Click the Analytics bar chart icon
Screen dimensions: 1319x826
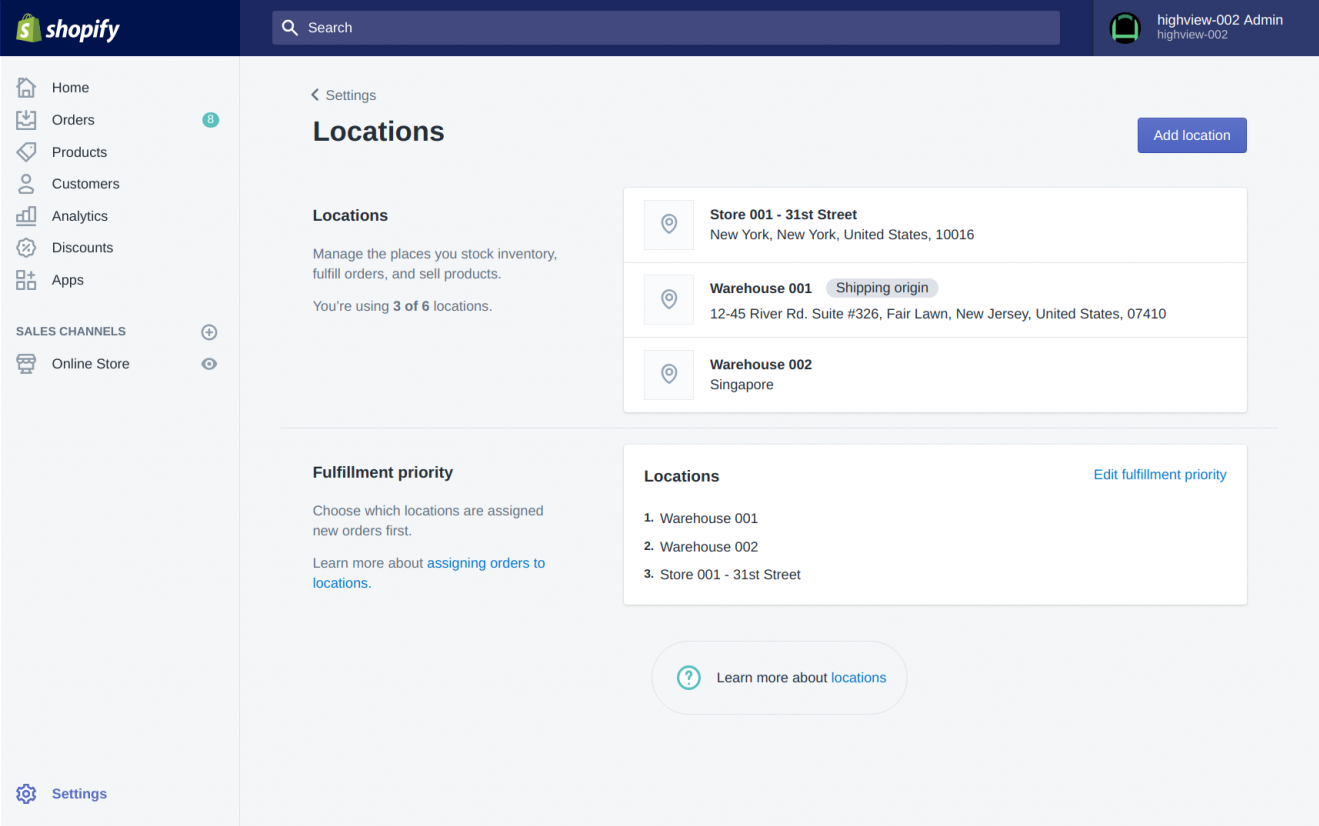click(x=26, y=216)
